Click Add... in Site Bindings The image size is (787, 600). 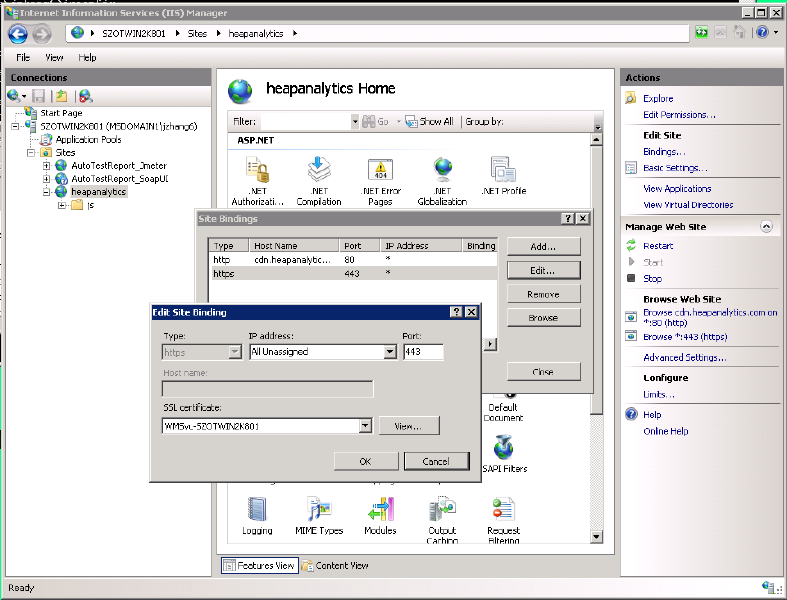(544, 247)
